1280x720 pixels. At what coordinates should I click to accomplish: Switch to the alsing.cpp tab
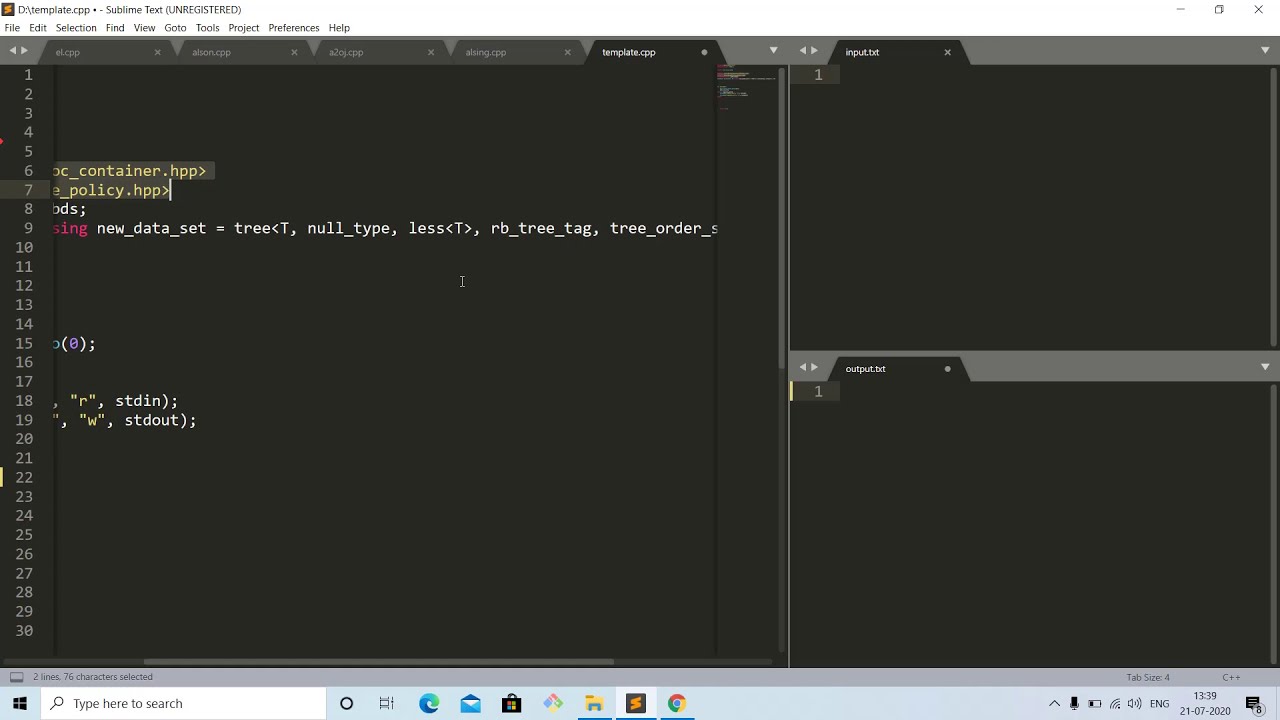tap(486, 52)
